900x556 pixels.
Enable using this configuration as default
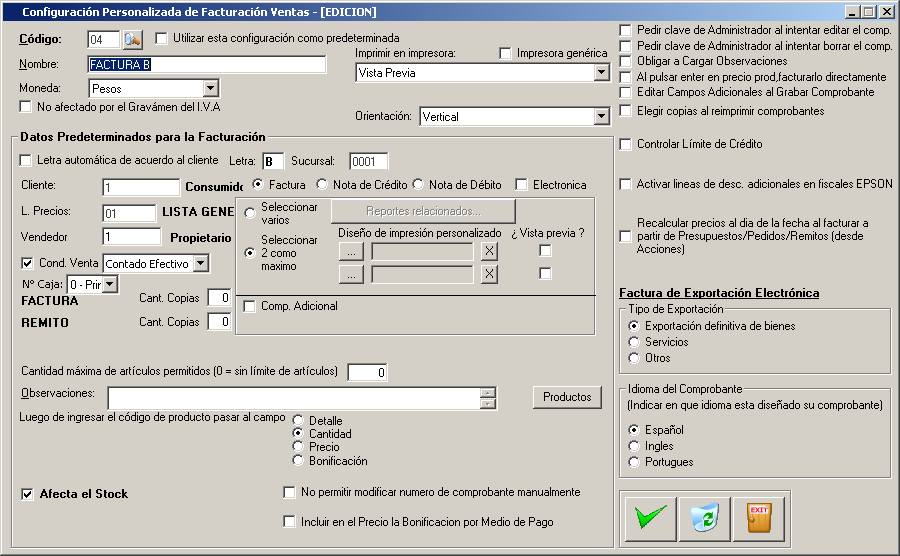pyautogui.click(x=161, y=38)
